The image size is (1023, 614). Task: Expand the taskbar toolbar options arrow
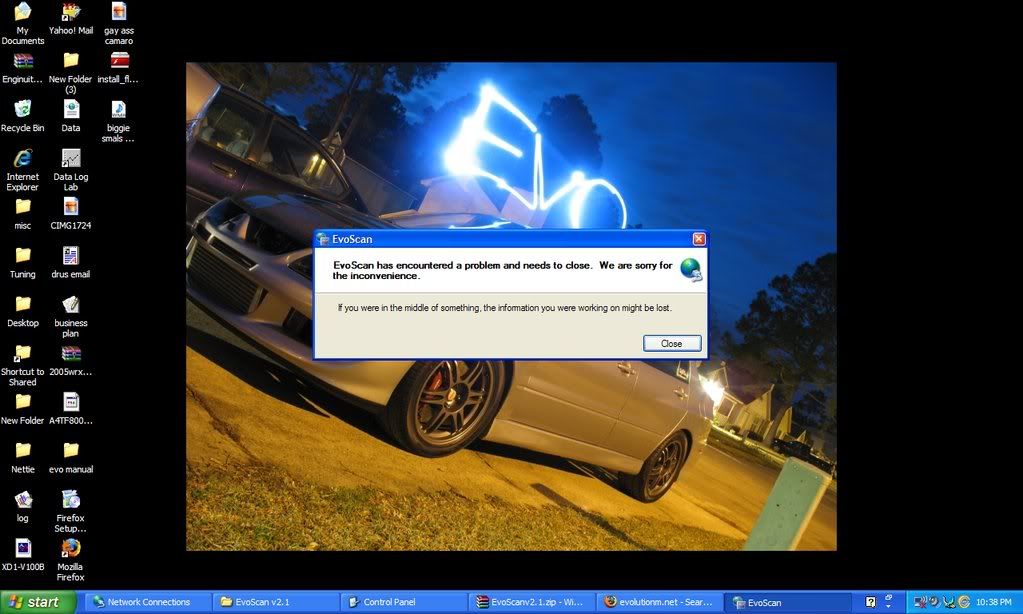(888, 603)
